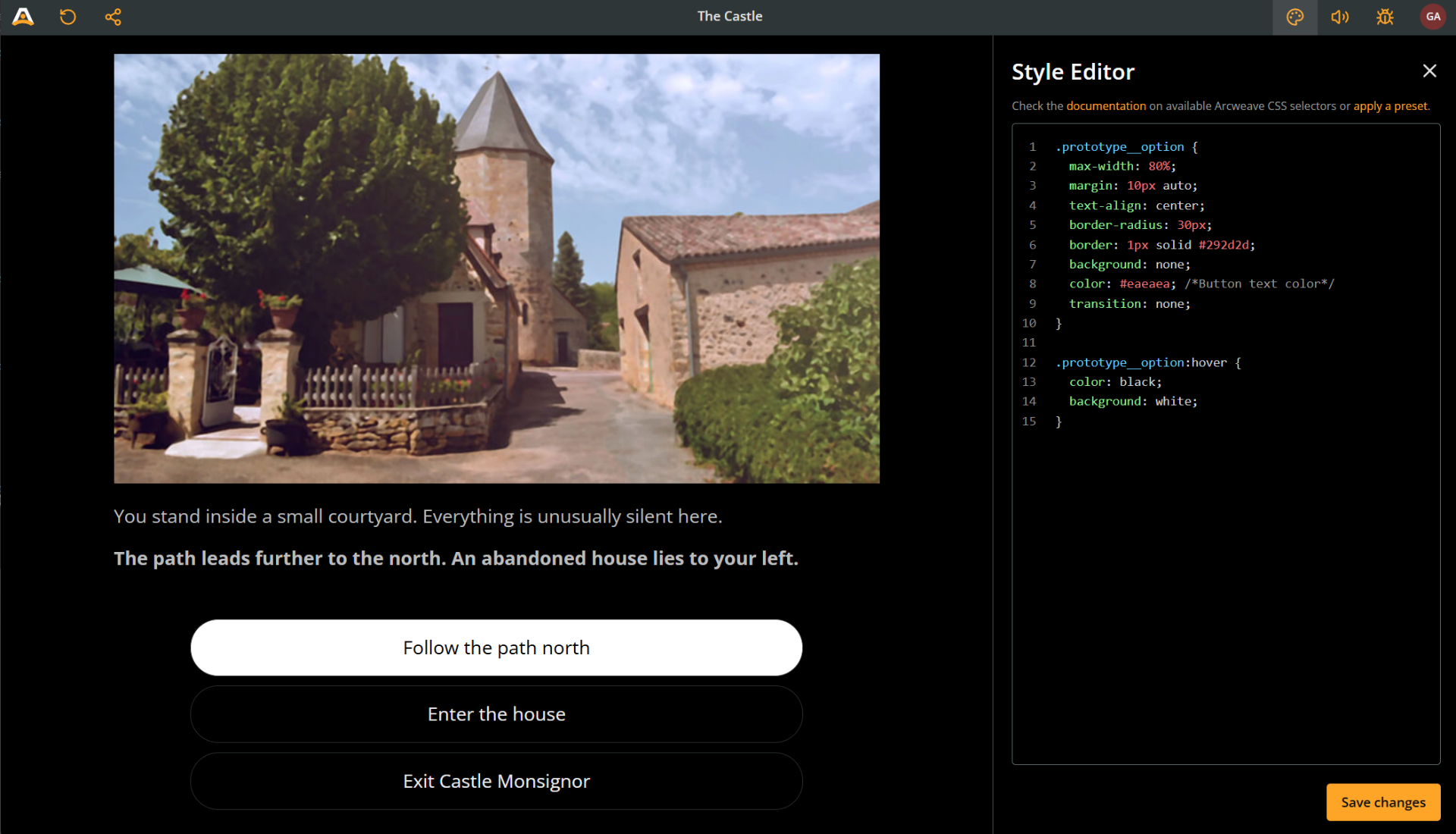Open the debug panel
Viewport: 1456px width, 834px height.
pos(1384,17)
